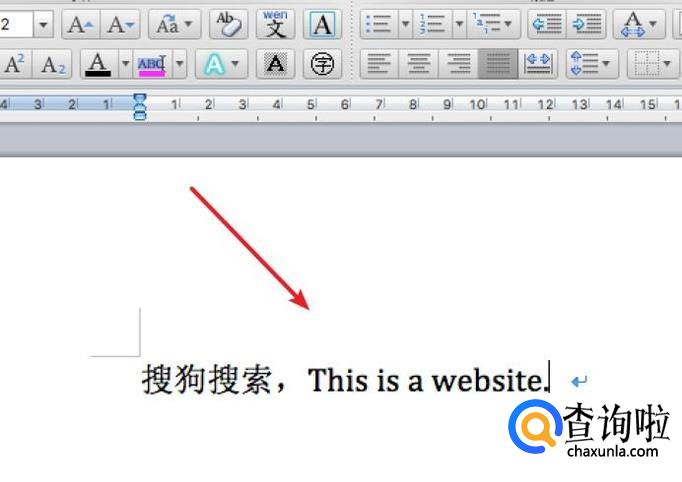Image resolution: width=682 pixels, height=482 pixels.
Task: Open the bullet list style dropdown arrow
Action: coord(405,24)
